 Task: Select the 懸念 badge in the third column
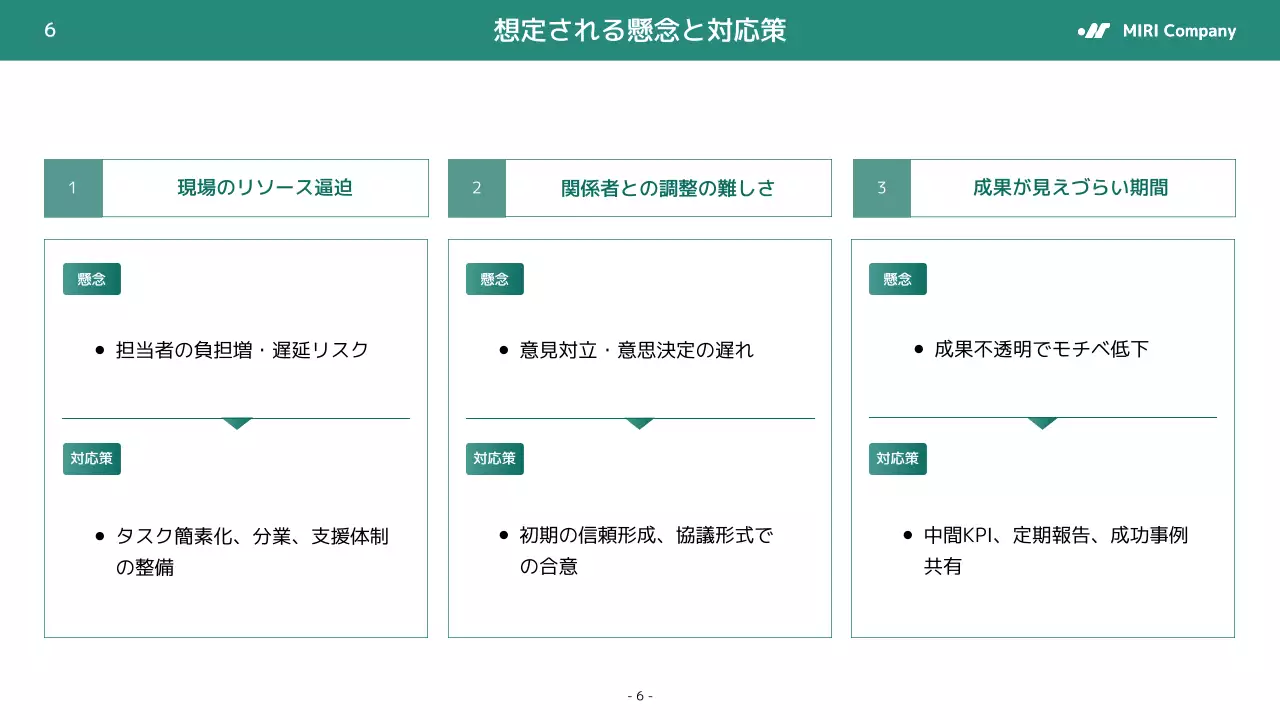point(897,278)
